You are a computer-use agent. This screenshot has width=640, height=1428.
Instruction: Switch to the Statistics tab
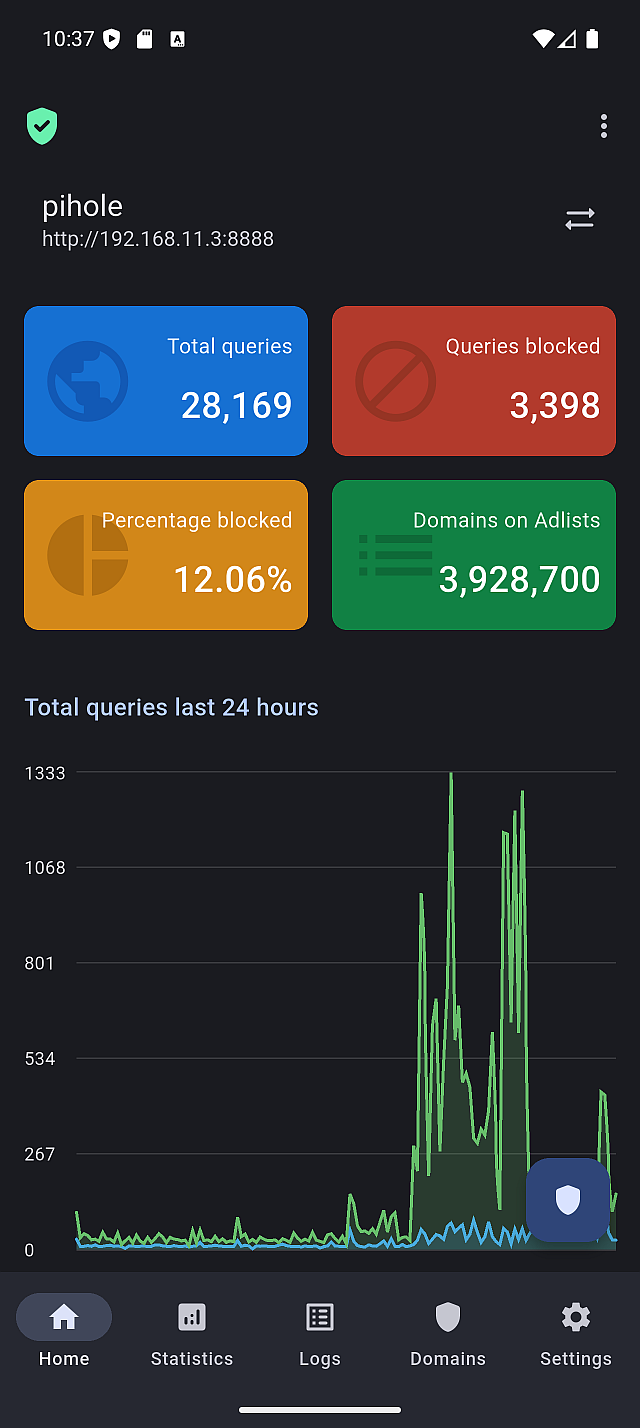tap(192, 1330)
